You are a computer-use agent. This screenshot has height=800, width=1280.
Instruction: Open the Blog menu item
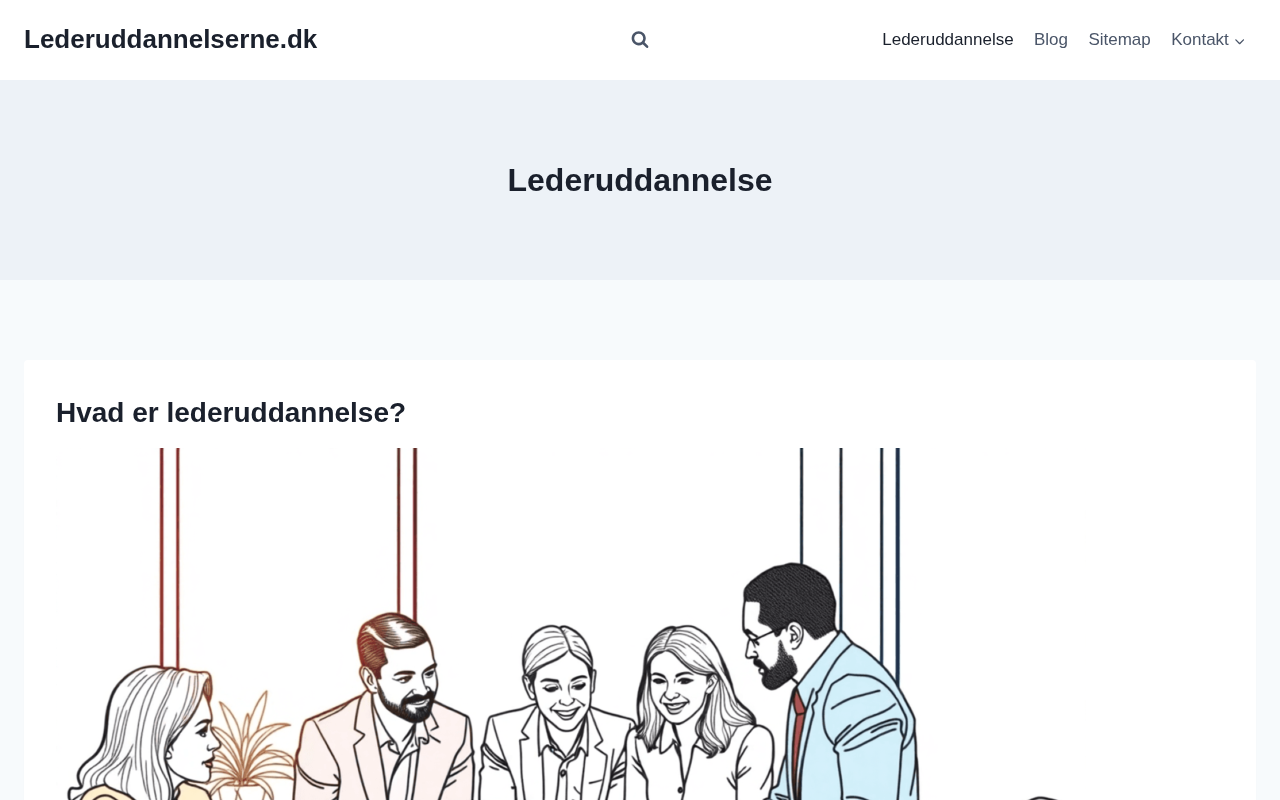1051,40
